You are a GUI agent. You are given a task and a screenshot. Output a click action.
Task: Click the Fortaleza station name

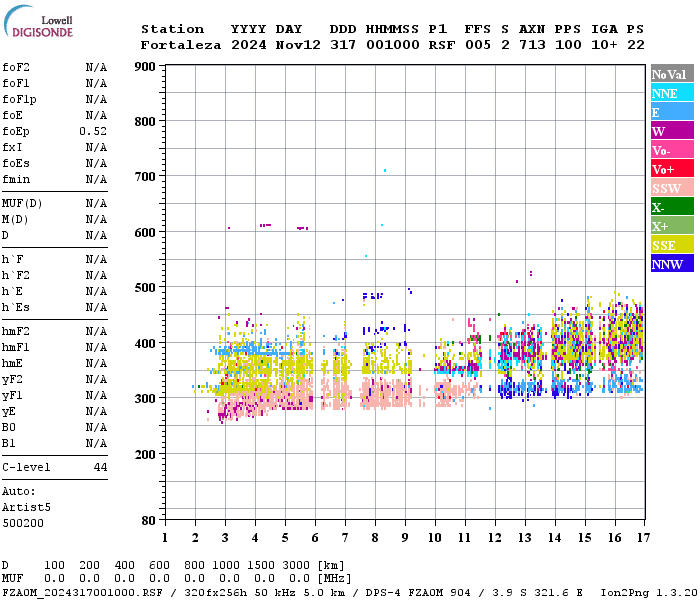coord(181,45)
